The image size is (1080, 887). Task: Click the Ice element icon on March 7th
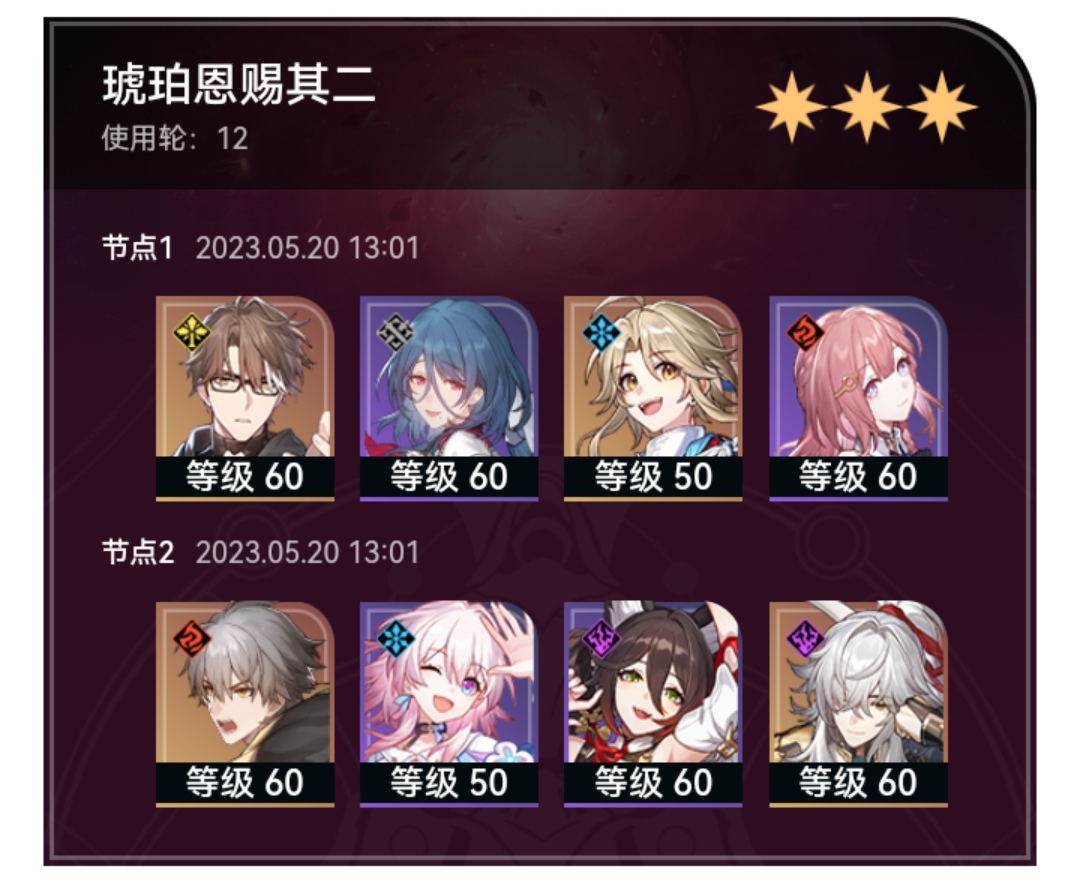pyautogui.click(x=395, y=638)
